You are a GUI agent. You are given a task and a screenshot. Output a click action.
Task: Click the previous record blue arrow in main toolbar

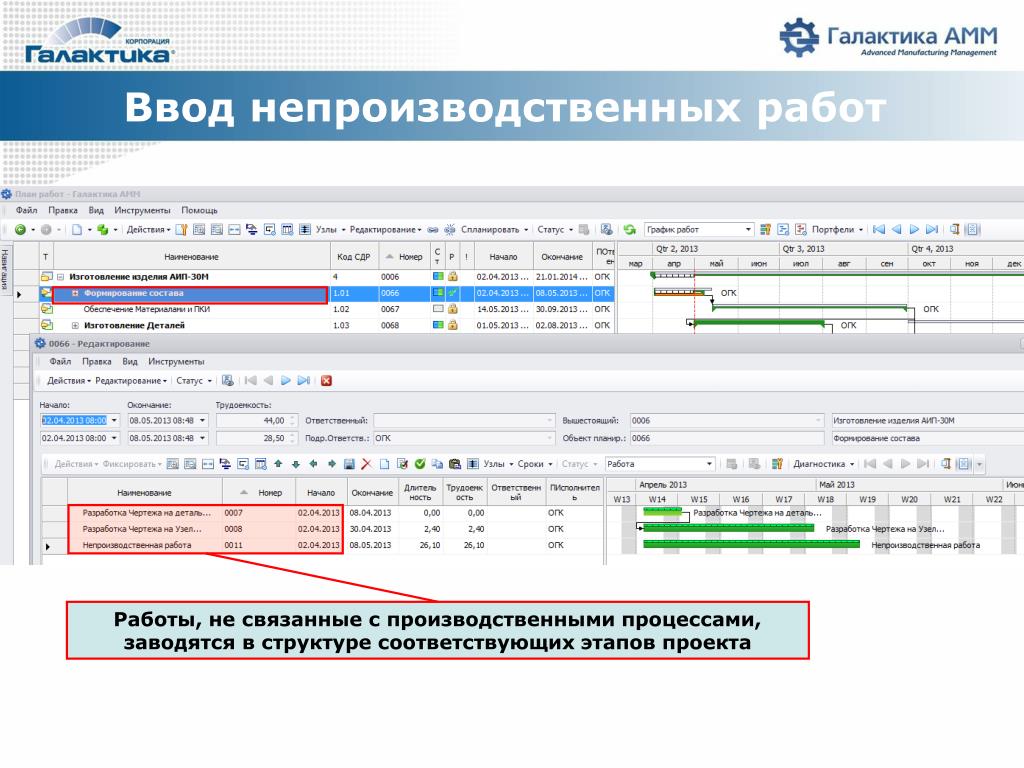(x=897, y=230)
